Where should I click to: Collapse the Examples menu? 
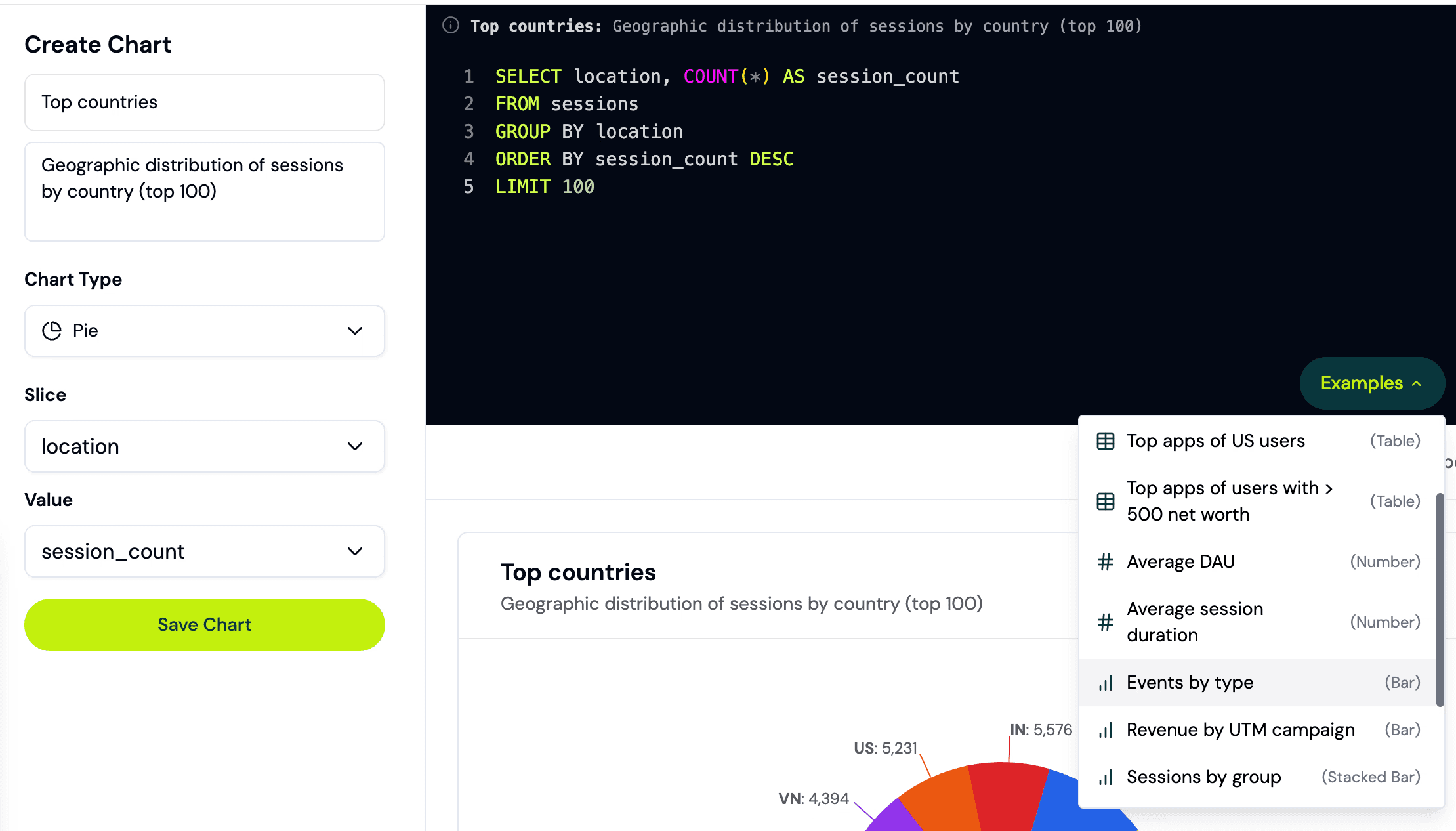[x=1371, y=383]
